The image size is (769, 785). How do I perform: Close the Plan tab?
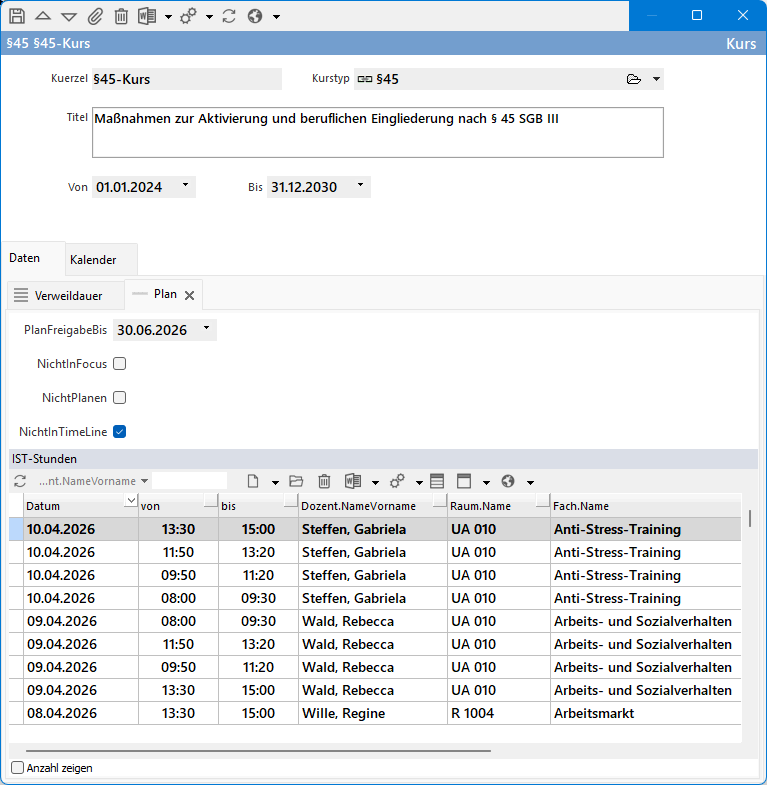point(190,295)
